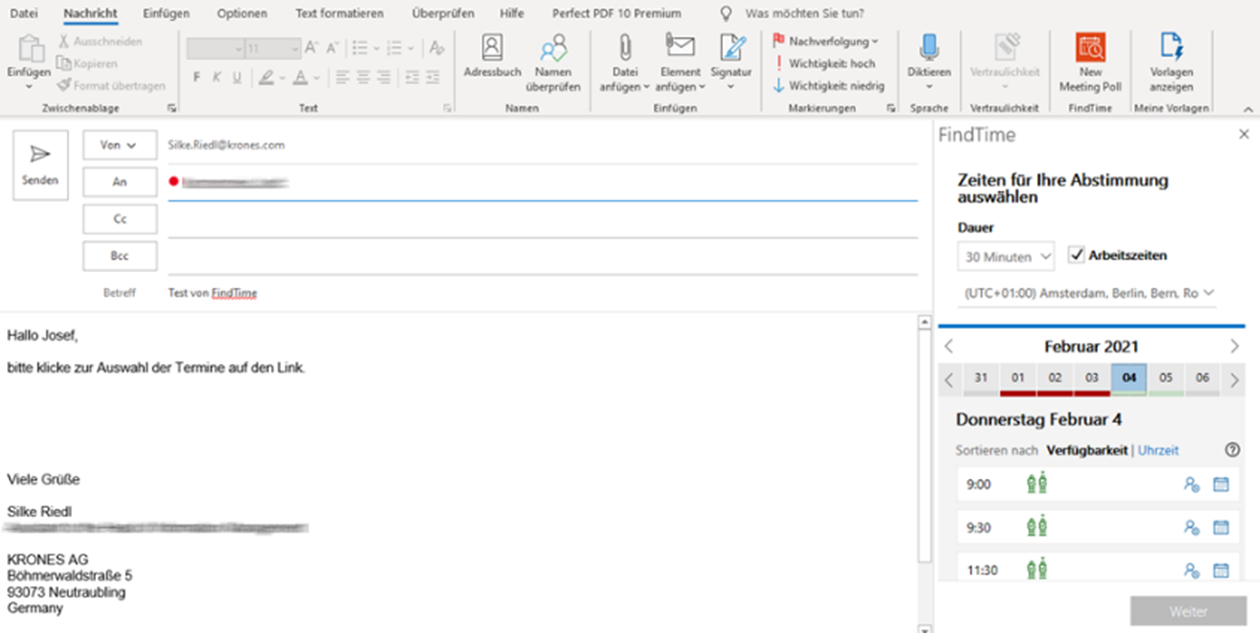This screenshot has width=1260, height=633.
Task: Increase the paragraph indent
Action: 433,78
